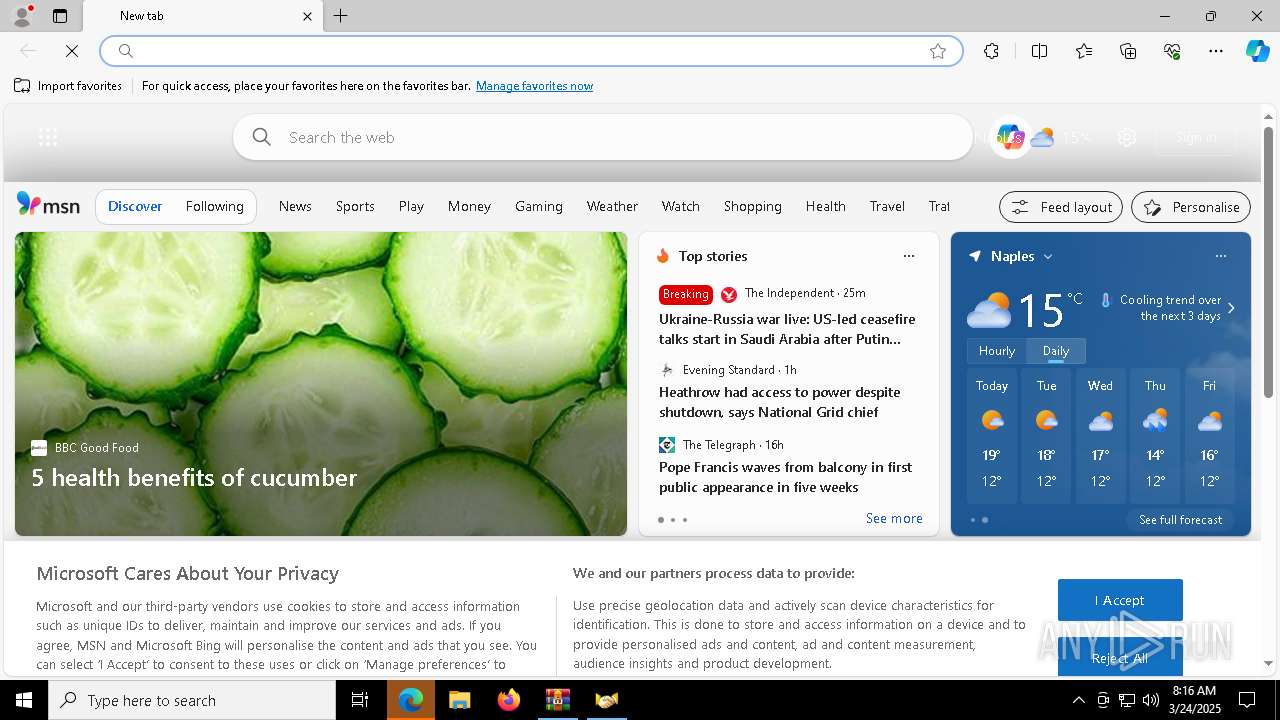Screen dimensions: 1280x720
Task: Click the Sign in button
Action: tap(1196, 138)
